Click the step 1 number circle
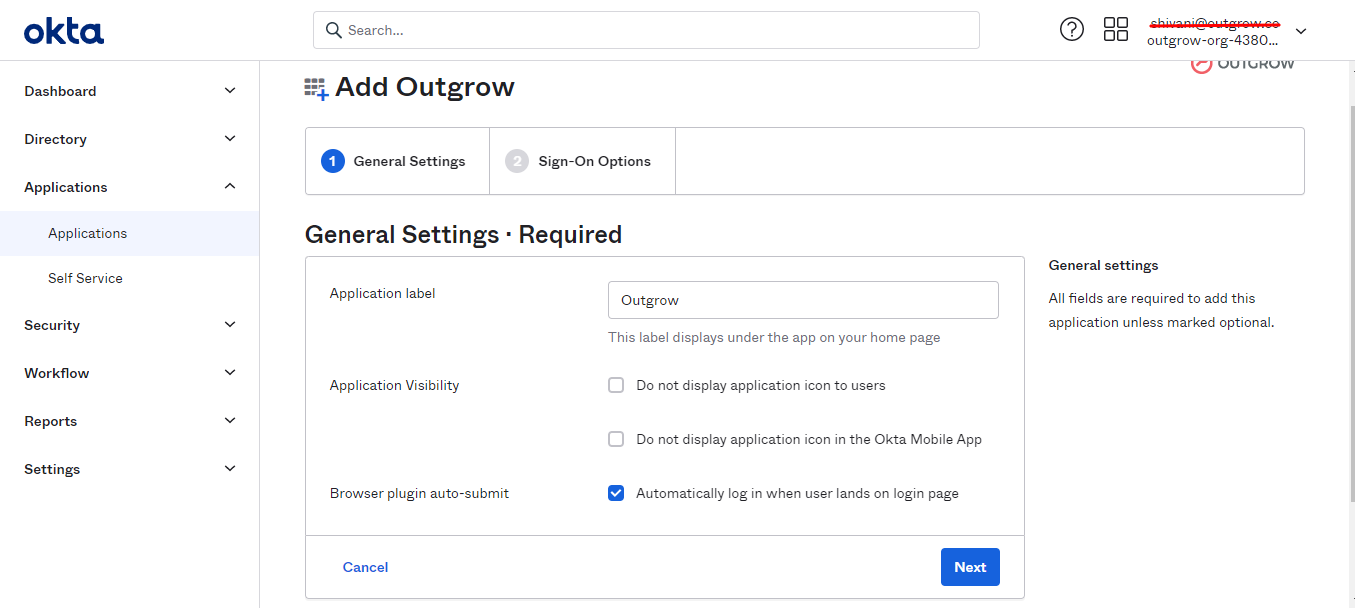1355x608 pixels. pos(333,161)
